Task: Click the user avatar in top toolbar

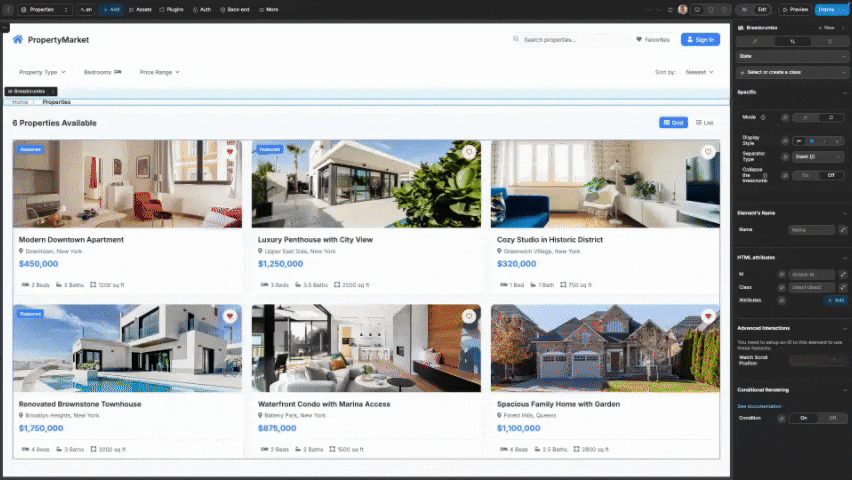Action: [x=682, y=9]
